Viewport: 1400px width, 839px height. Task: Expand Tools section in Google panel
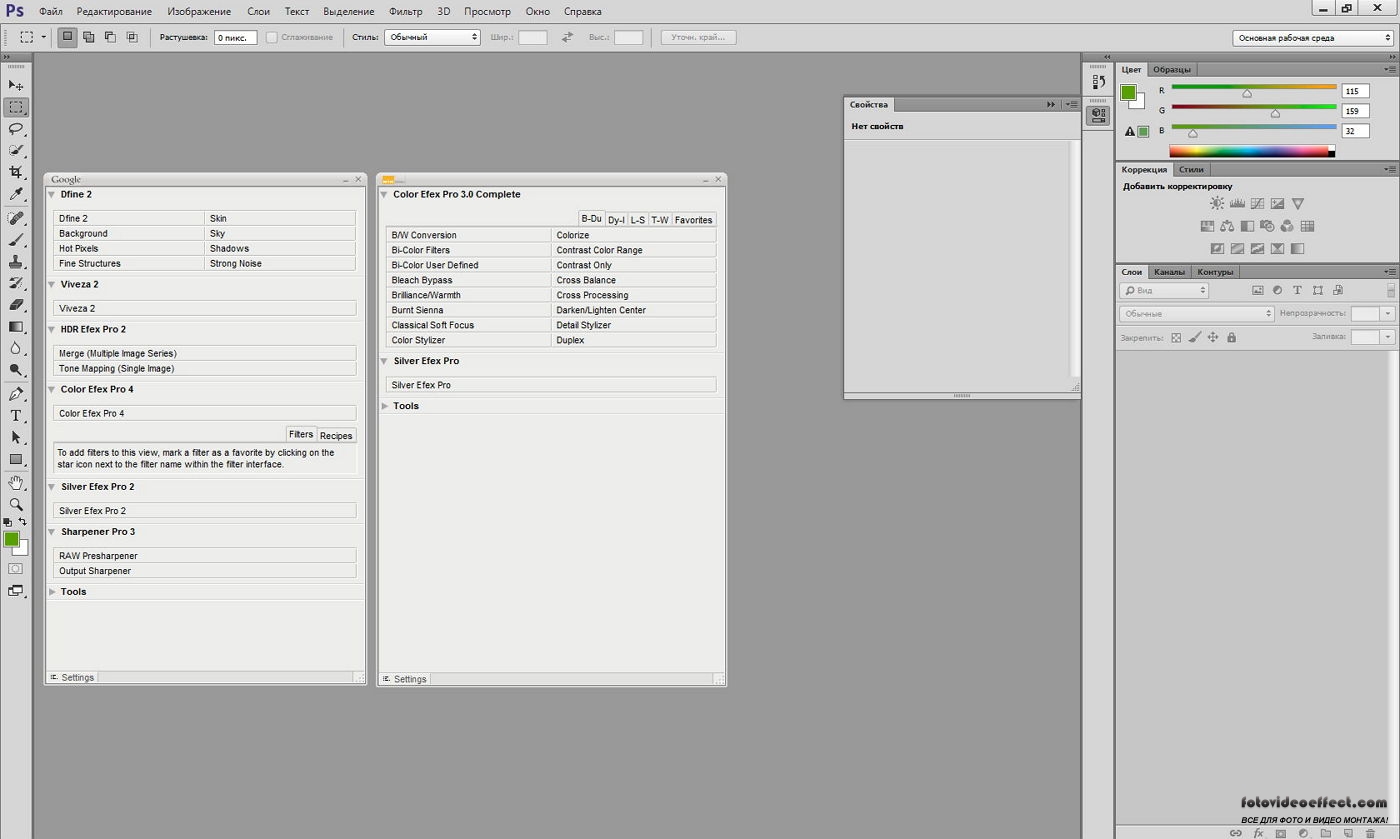[52, 592]
